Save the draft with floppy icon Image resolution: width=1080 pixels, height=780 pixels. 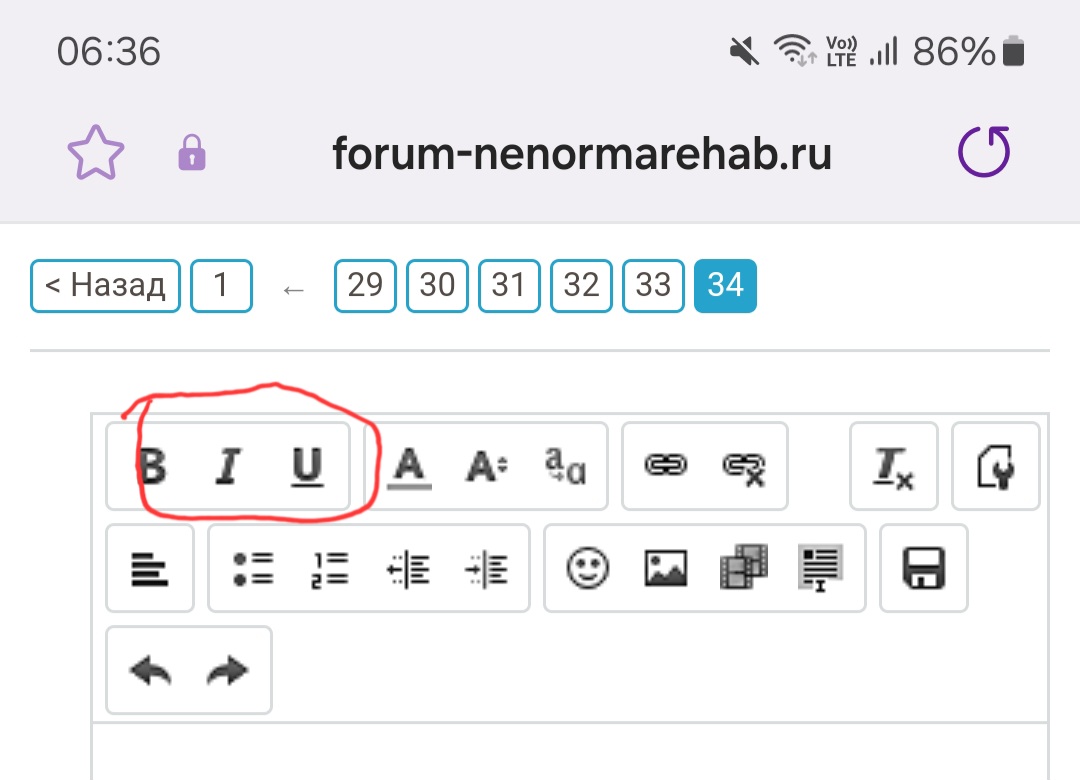click(923, 568)
